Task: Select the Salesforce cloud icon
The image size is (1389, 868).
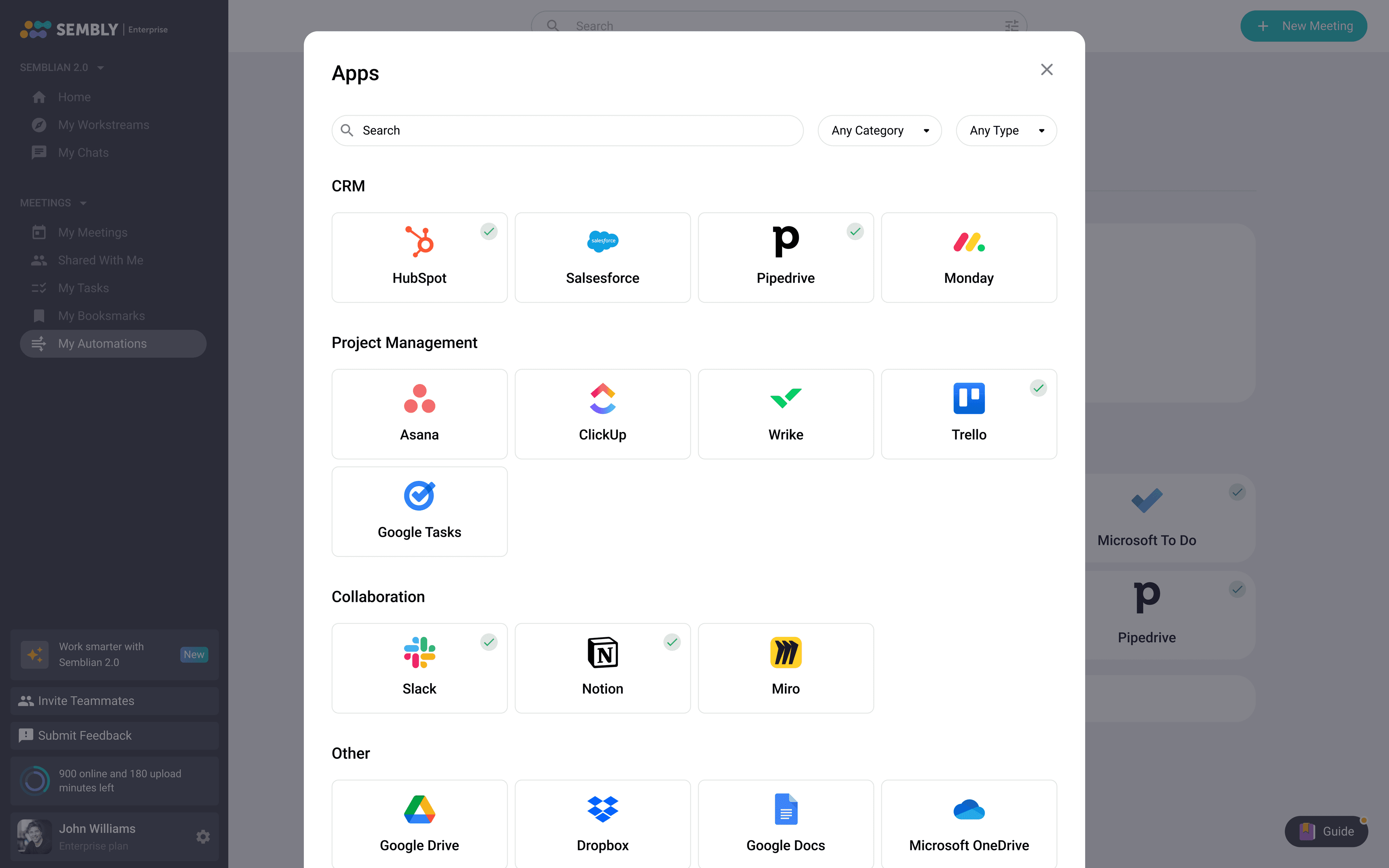Action: [x=602, y=241]
